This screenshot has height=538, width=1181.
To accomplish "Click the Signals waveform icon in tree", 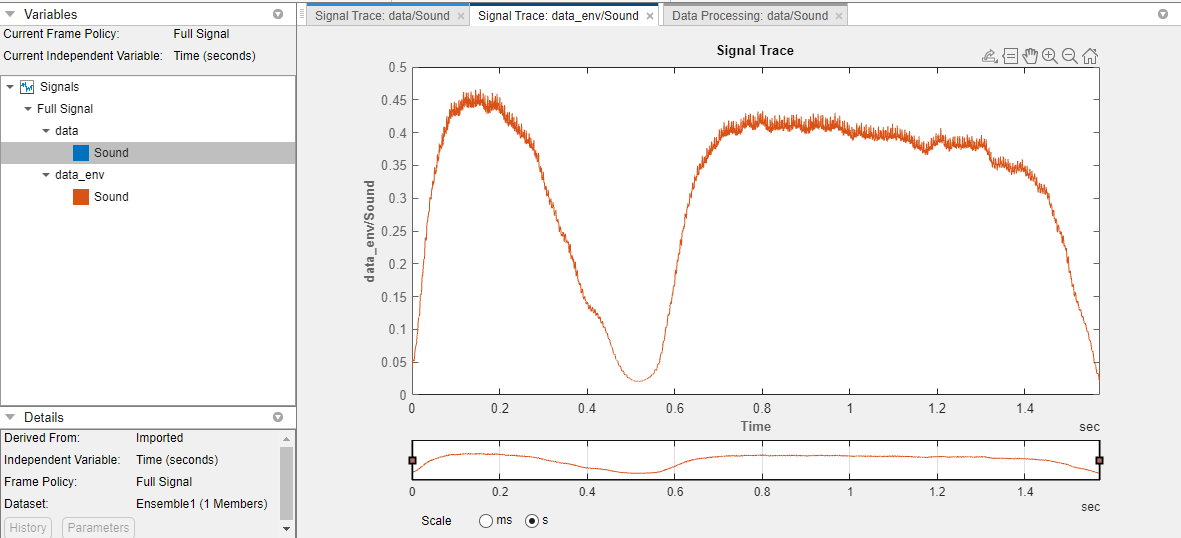I will pyautogui.click(x=27, y=87).
